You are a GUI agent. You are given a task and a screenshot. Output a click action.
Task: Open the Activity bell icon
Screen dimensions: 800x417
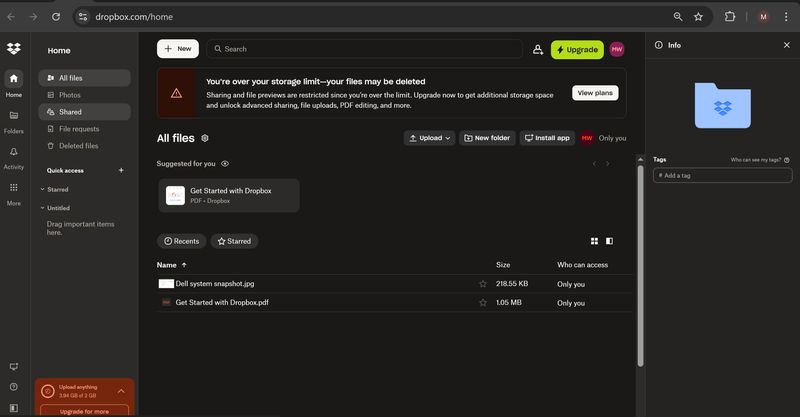14,152
